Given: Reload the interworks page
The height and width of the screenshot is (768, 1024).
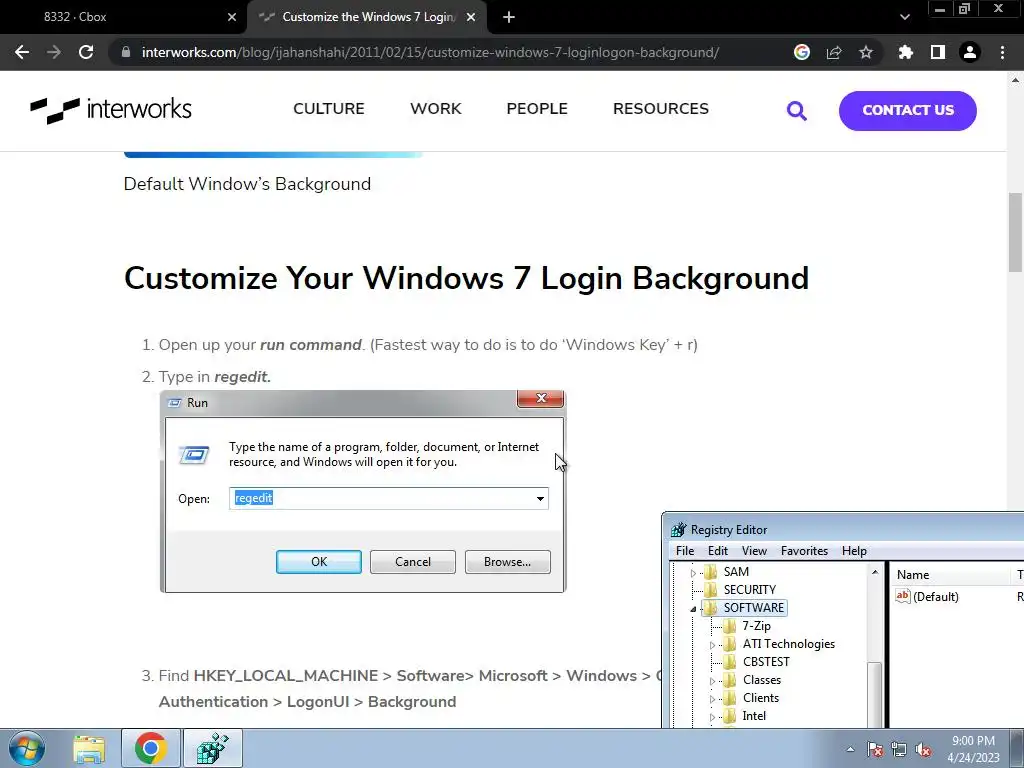Looking at the screenshot, I should coord(86,52).
